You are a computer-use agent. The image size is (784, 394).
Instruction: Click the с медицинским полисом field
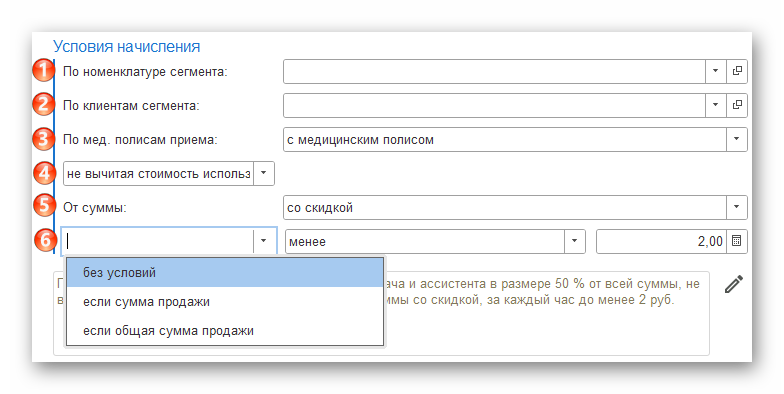click(505, 140)
